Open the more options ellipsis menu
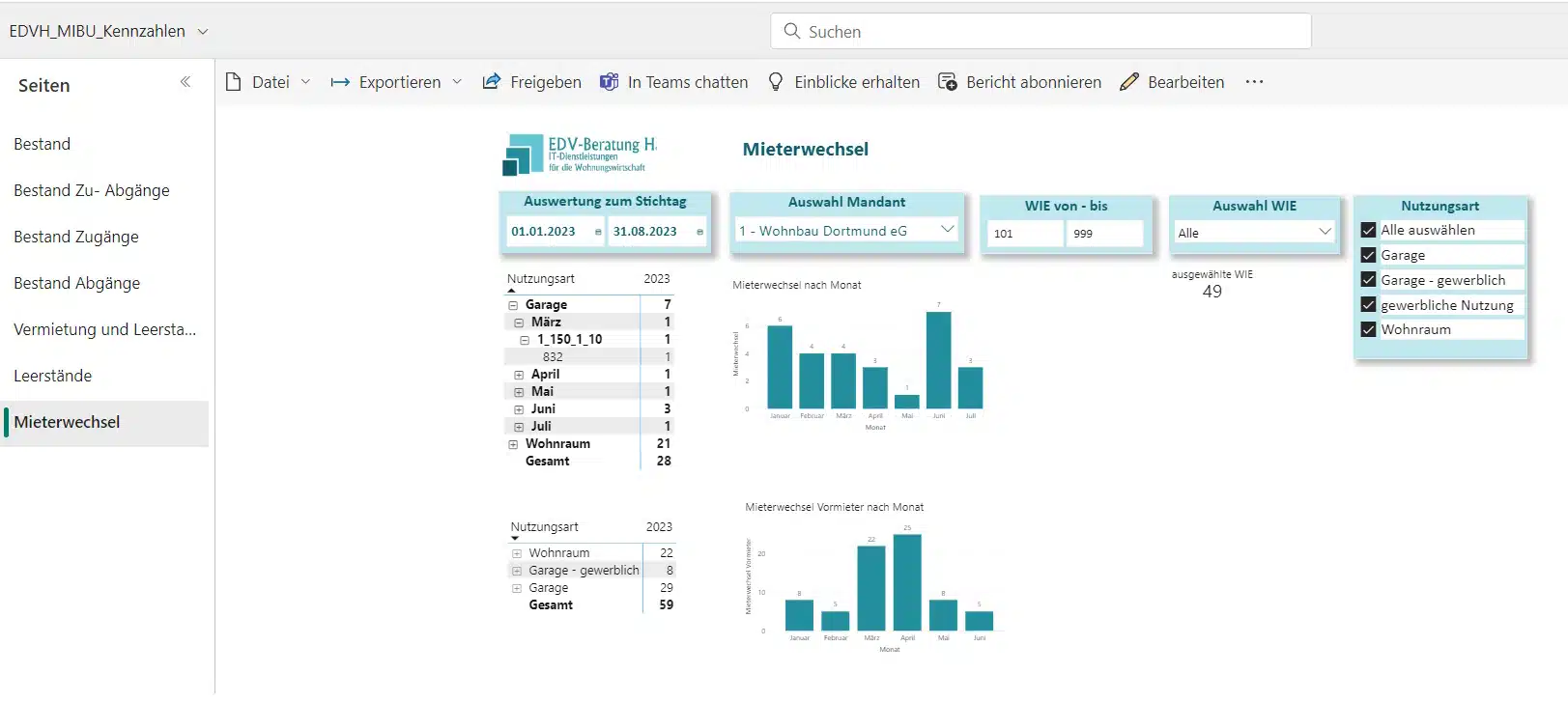Screen dimensions: 1568x702 click(x=1254, y=82)
